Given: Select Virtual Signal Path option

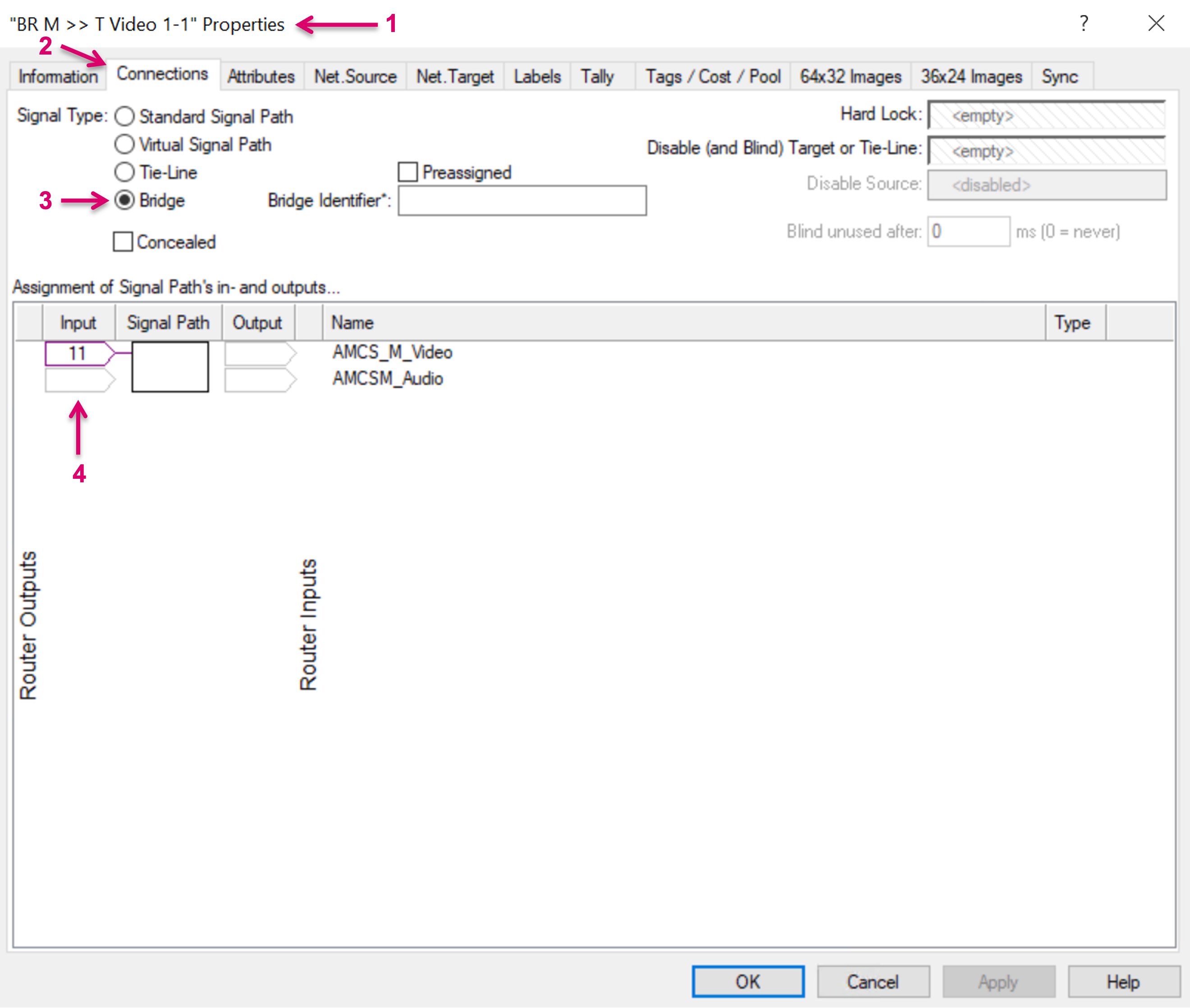Looking at the screenshot, I should [x=124, y=145].
